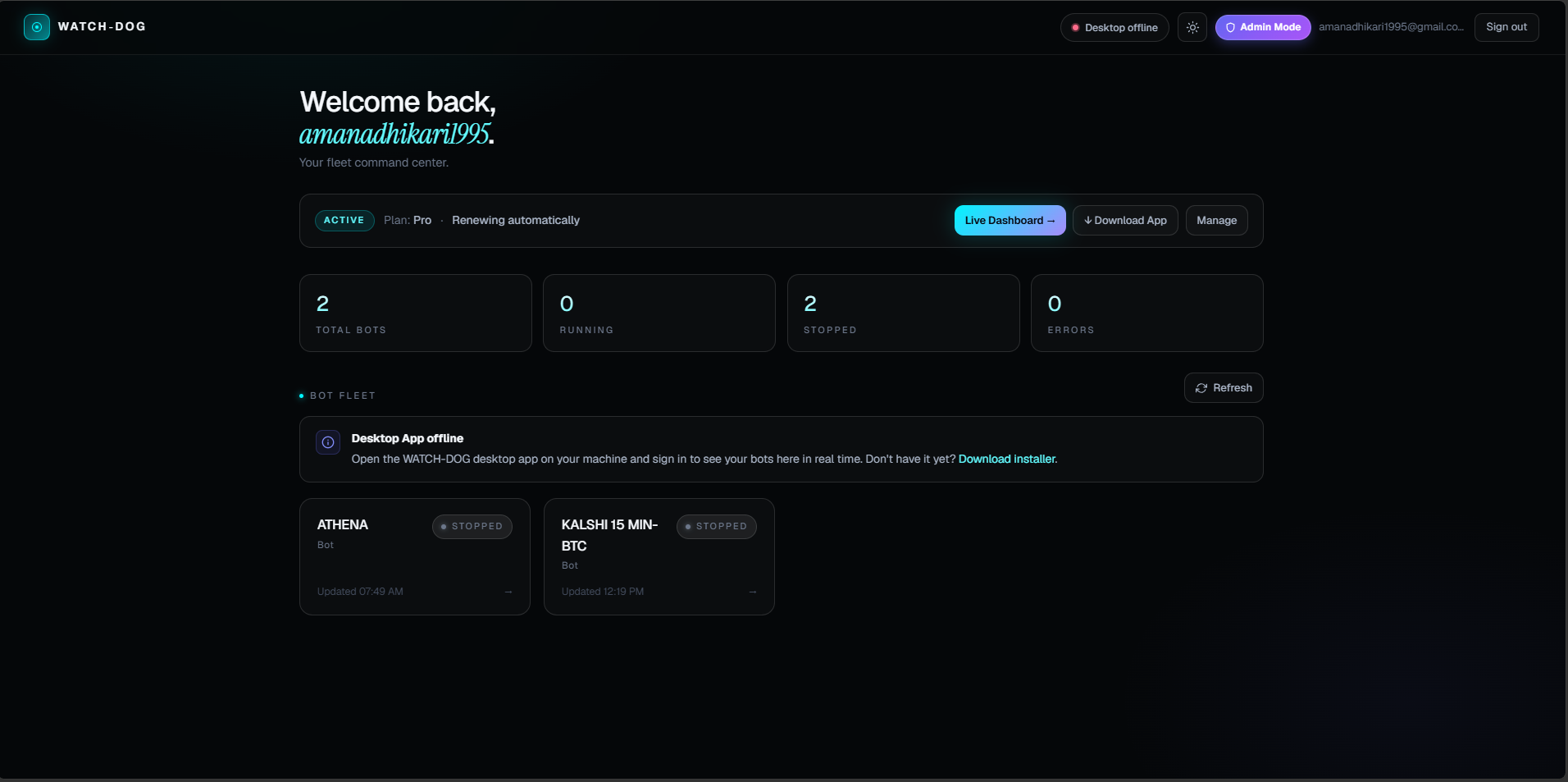Click 'Plan: Pro' label
1568x782 pixels.
[x=408, y=220]
